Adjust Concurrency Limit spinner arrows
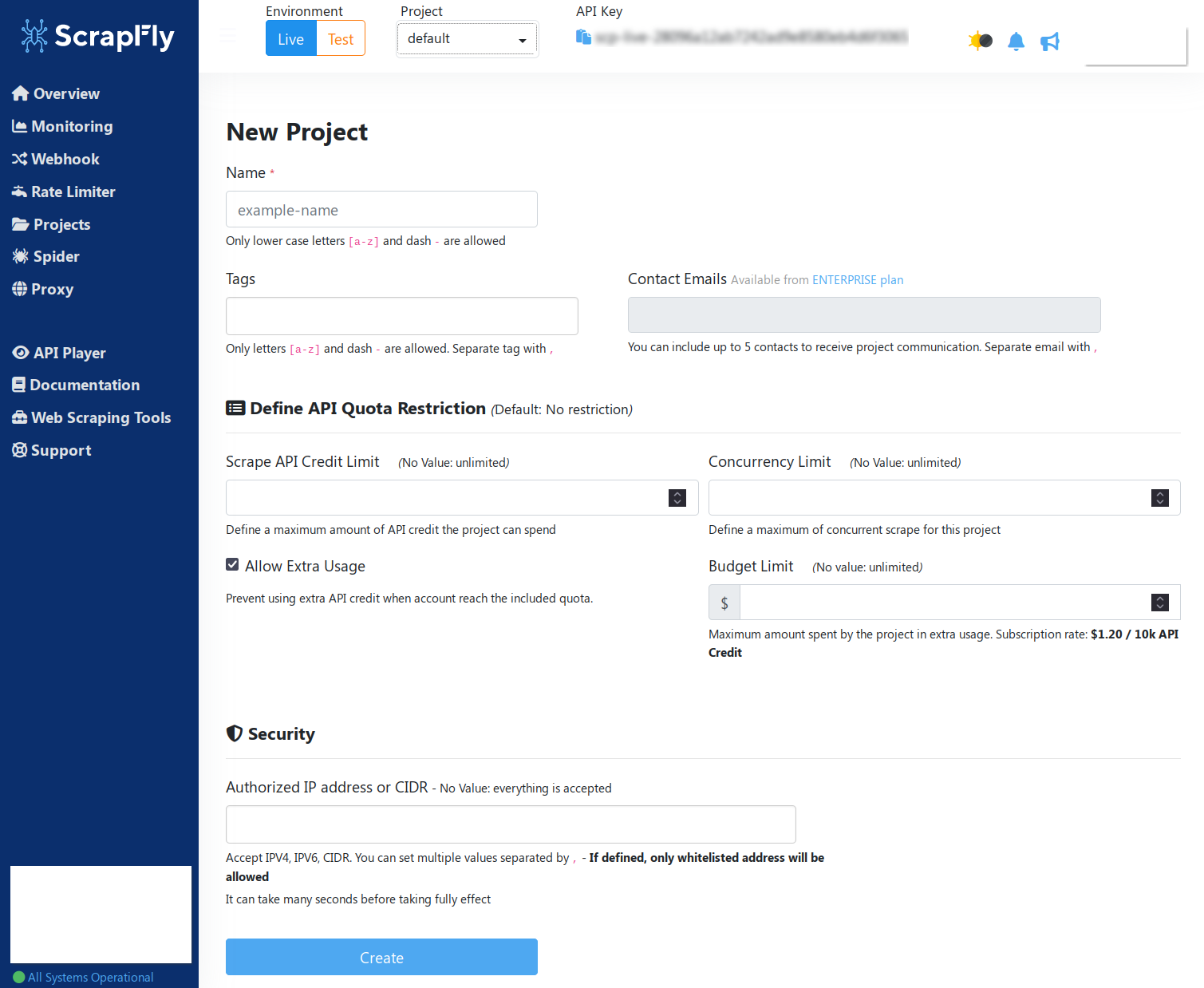 coord(1160,498)
